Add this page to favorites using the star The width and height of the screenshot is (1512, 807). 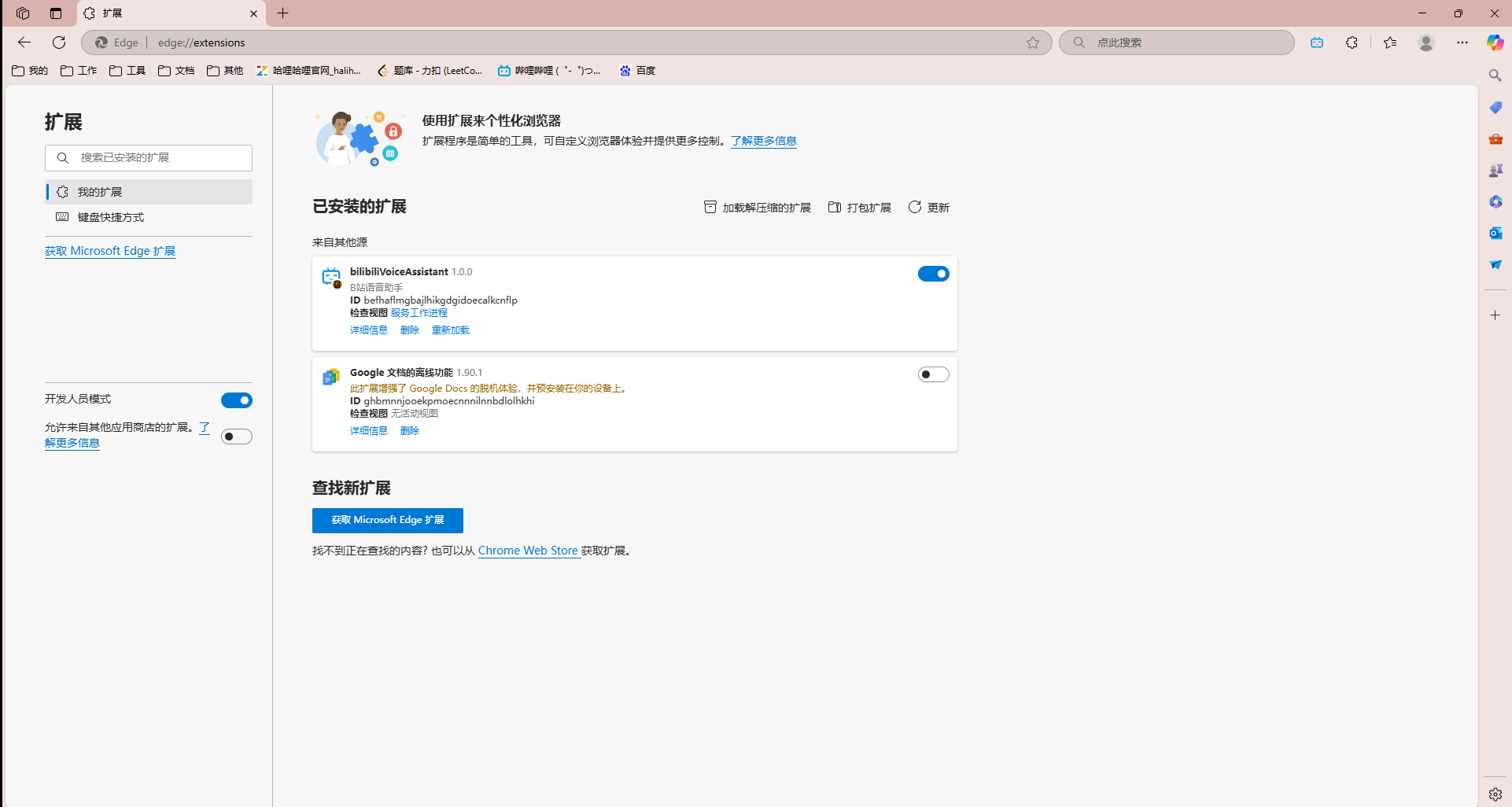pyautogui.click(x=1033, y=42)
